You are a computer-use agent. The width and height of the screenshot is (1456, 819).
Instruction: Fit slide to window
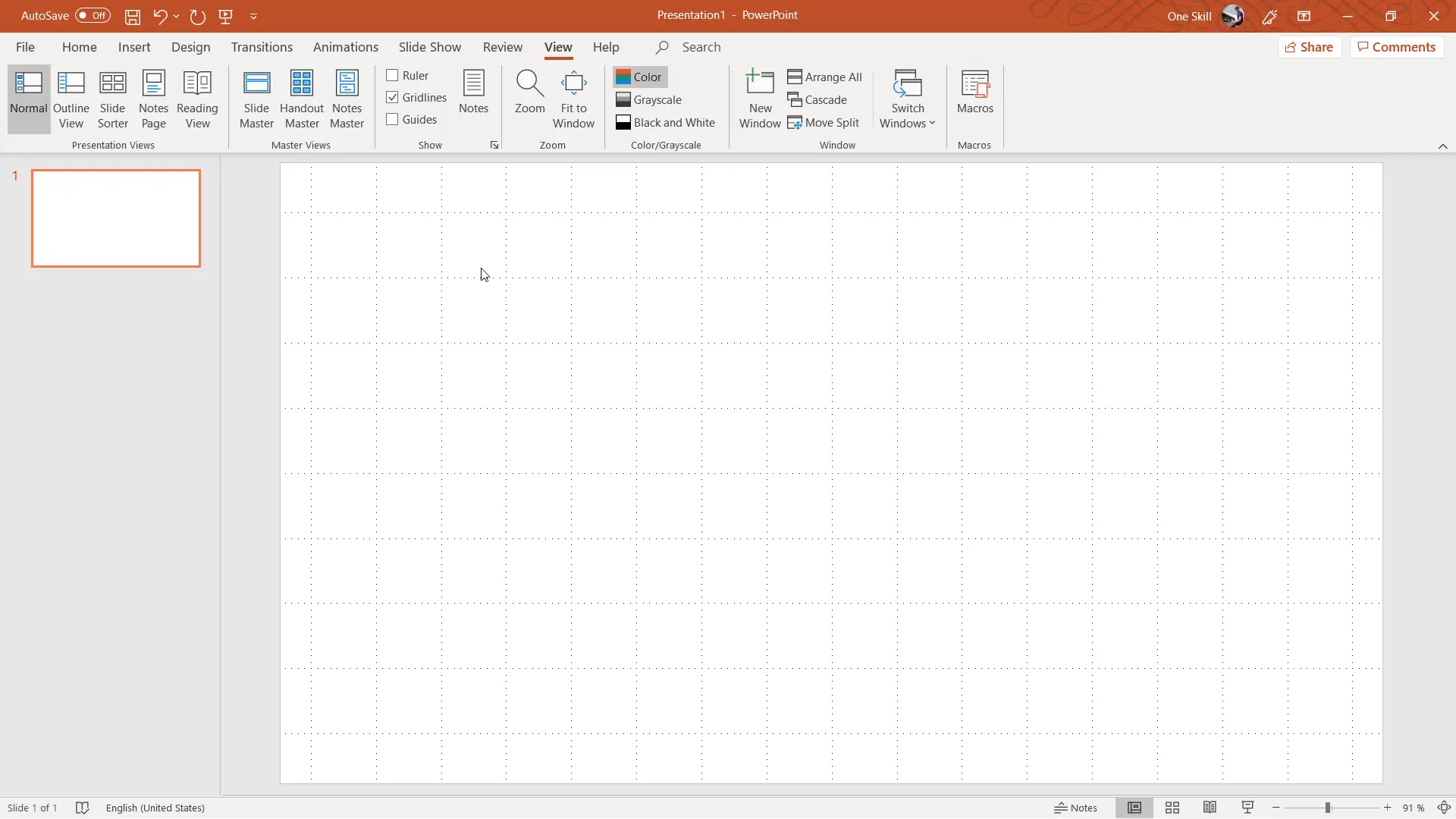tap(573, 99)
